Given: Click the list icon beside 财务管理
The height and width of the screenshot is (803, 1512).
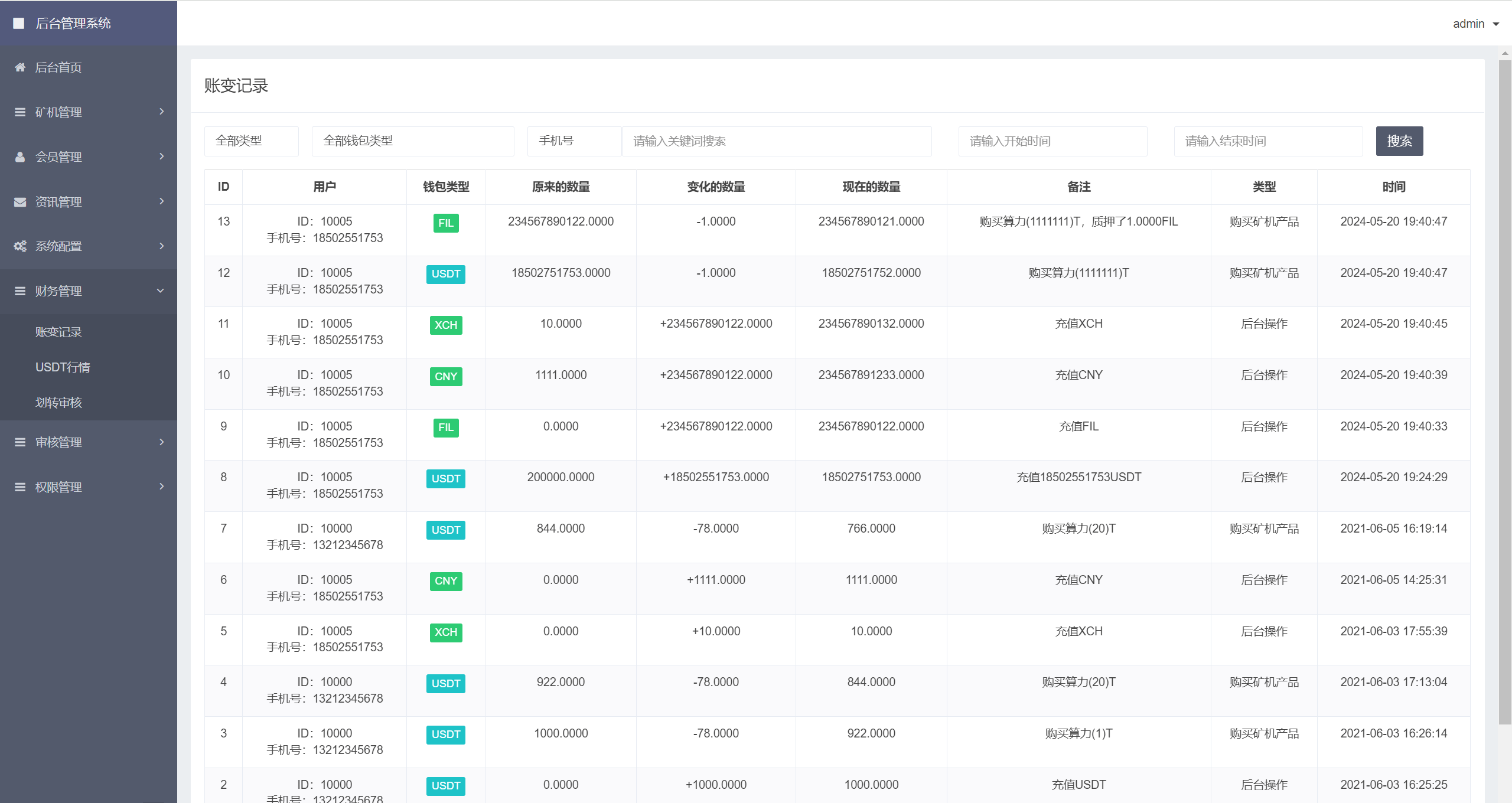Looking at the screenshot, I should tap(20, 291).
